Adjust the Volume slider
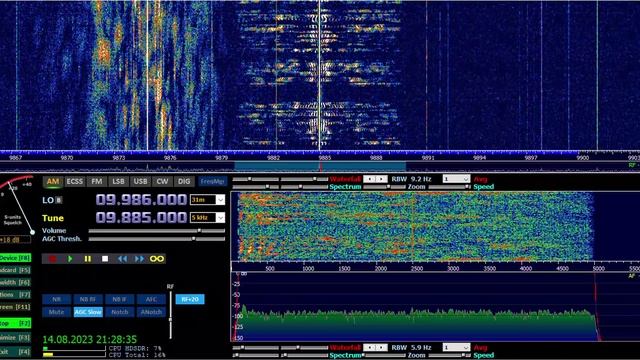The image size is (640, 360). pyautogui.click(x=157, y=231)
